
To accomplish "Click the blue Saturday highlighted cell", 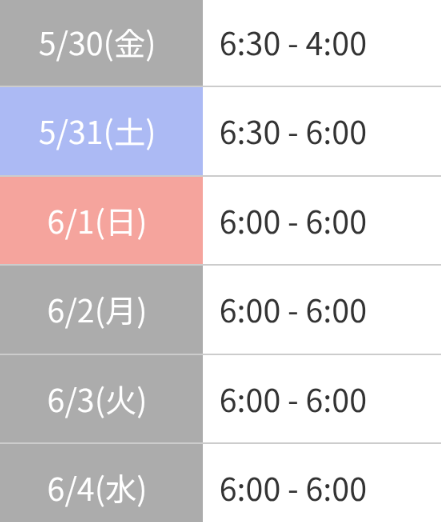I will [101, 131].
